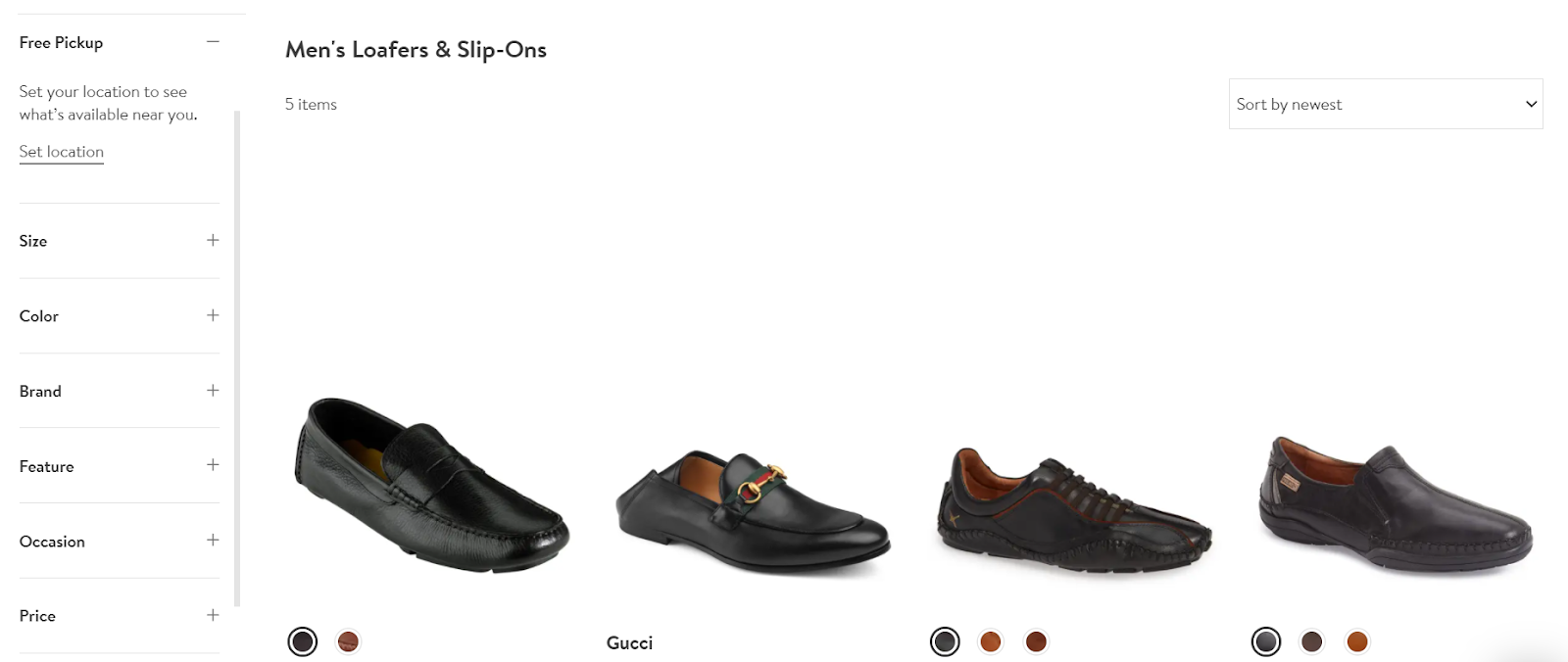Open the Gucci horsebit loafer image
Screen dimensions: 1568x662
(753, 512)
